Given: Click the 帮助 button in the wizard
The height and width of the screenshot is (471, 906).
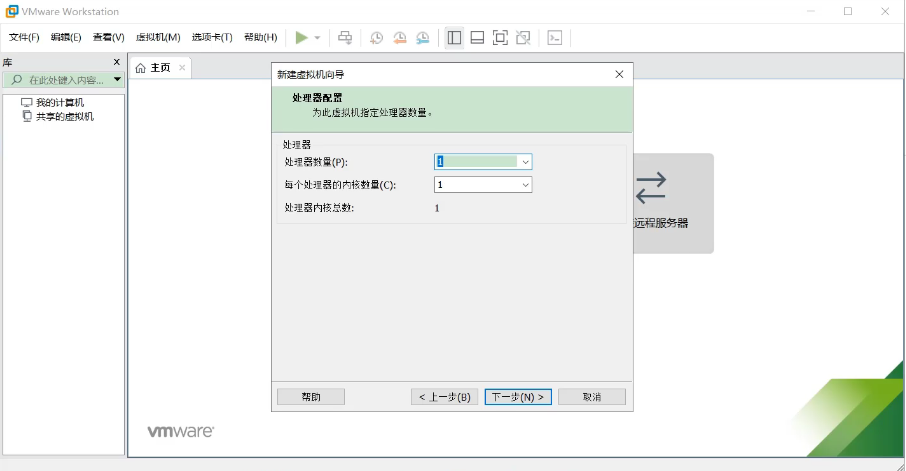Looking at the screenshot, I should tap(311, 396).
